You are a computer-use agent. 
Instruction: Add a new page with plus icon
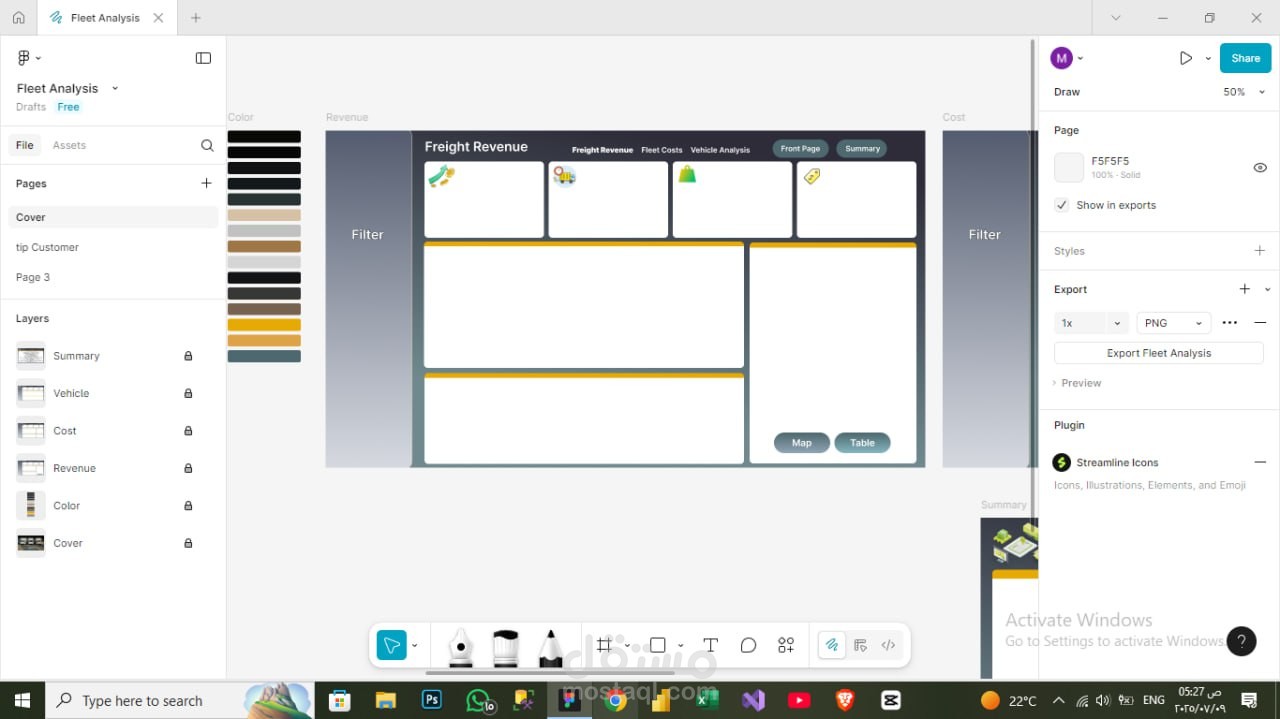pos(206,183)
